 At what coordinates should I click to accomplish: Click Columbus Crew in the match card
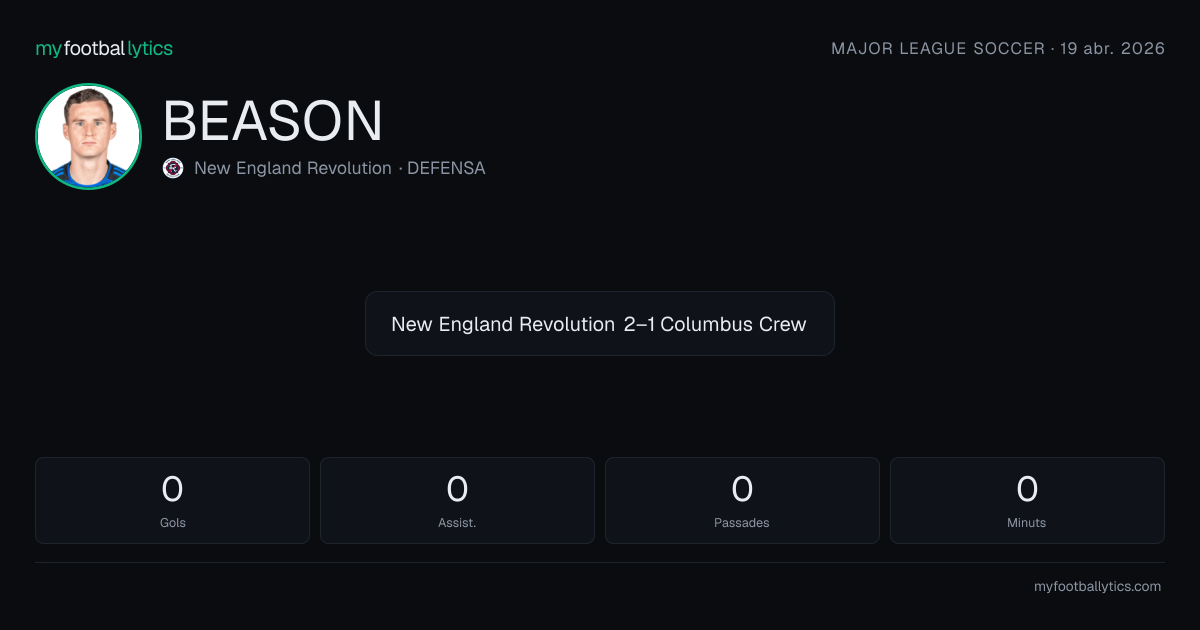(733, 324)
